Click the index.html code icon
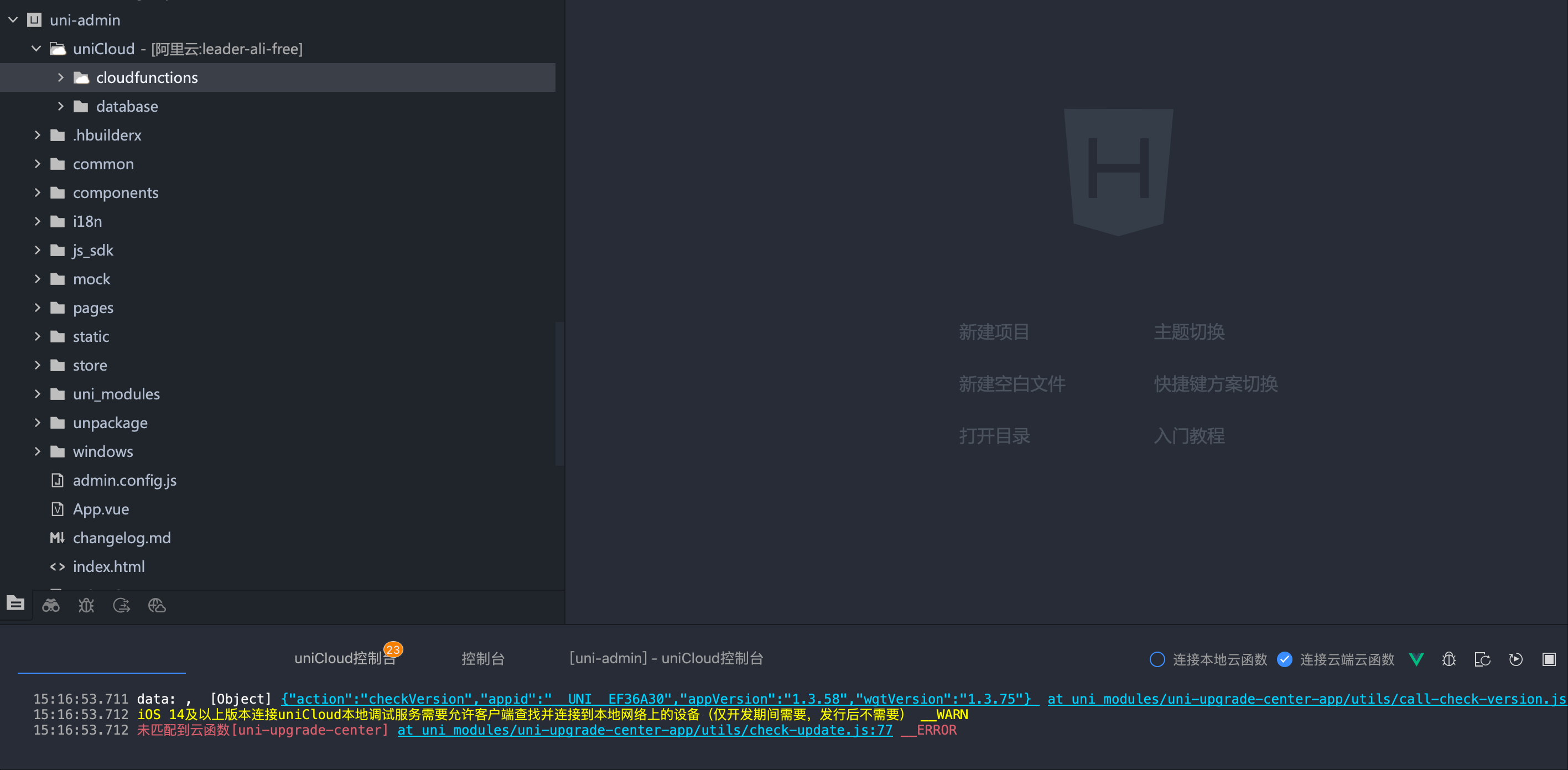The width and height of the screenshot is (1568, 770). coord(57,566)
